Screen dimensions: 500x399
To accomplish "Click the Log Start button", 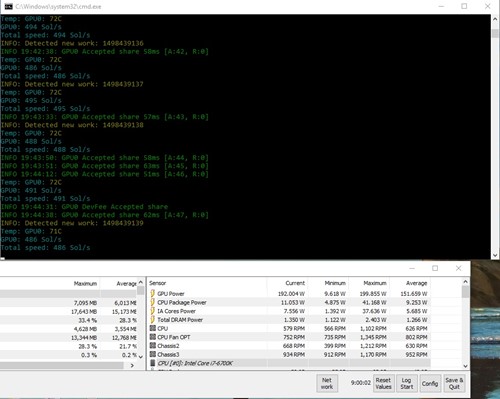I will (407, 383).
